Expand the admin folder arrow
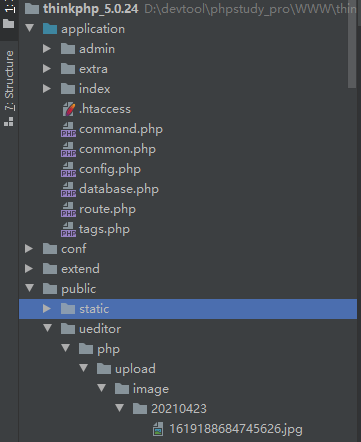 [x=47, y=49]
